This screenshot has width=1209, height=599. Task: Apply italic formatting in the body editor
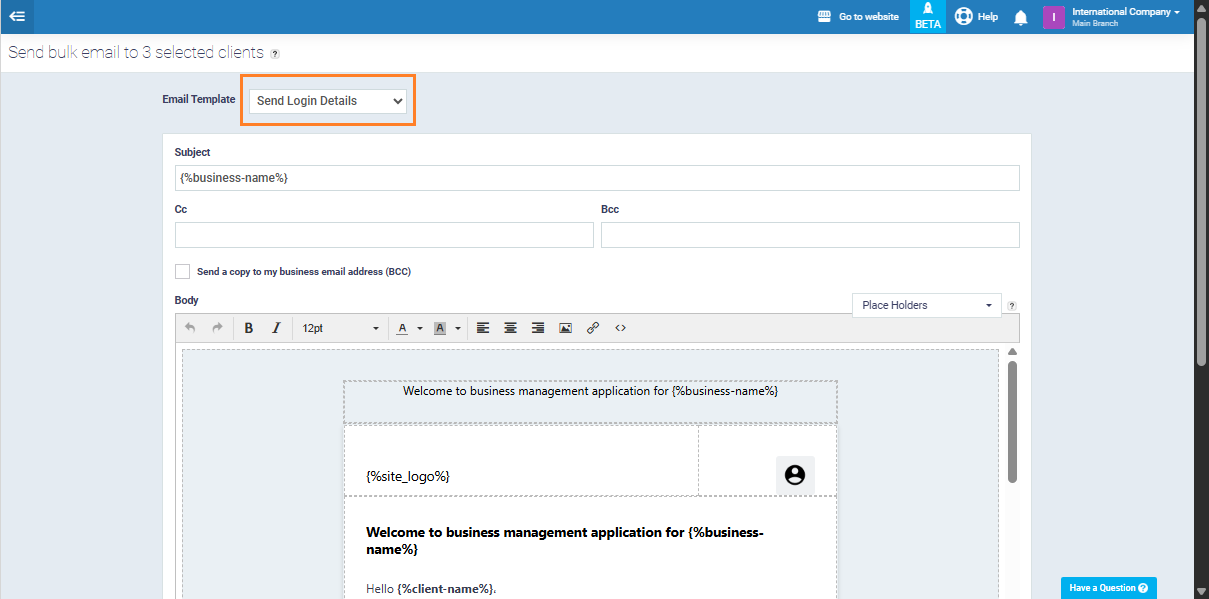(x=276, y=328)
